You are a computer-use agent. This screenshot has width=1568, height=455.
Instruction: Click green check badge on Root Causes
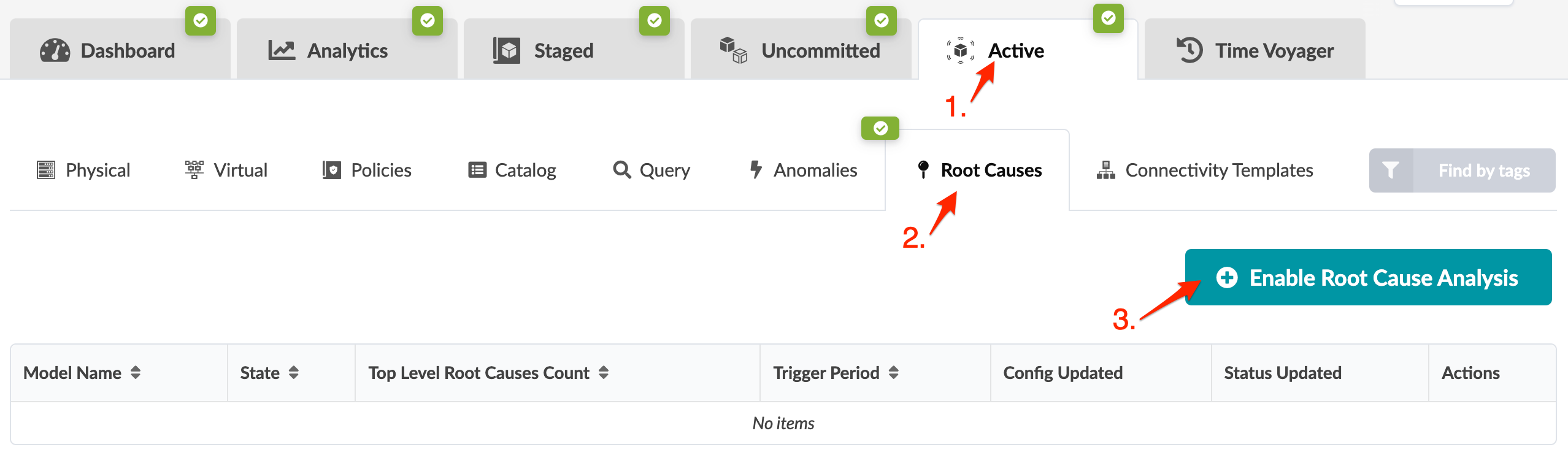[880, 128]
